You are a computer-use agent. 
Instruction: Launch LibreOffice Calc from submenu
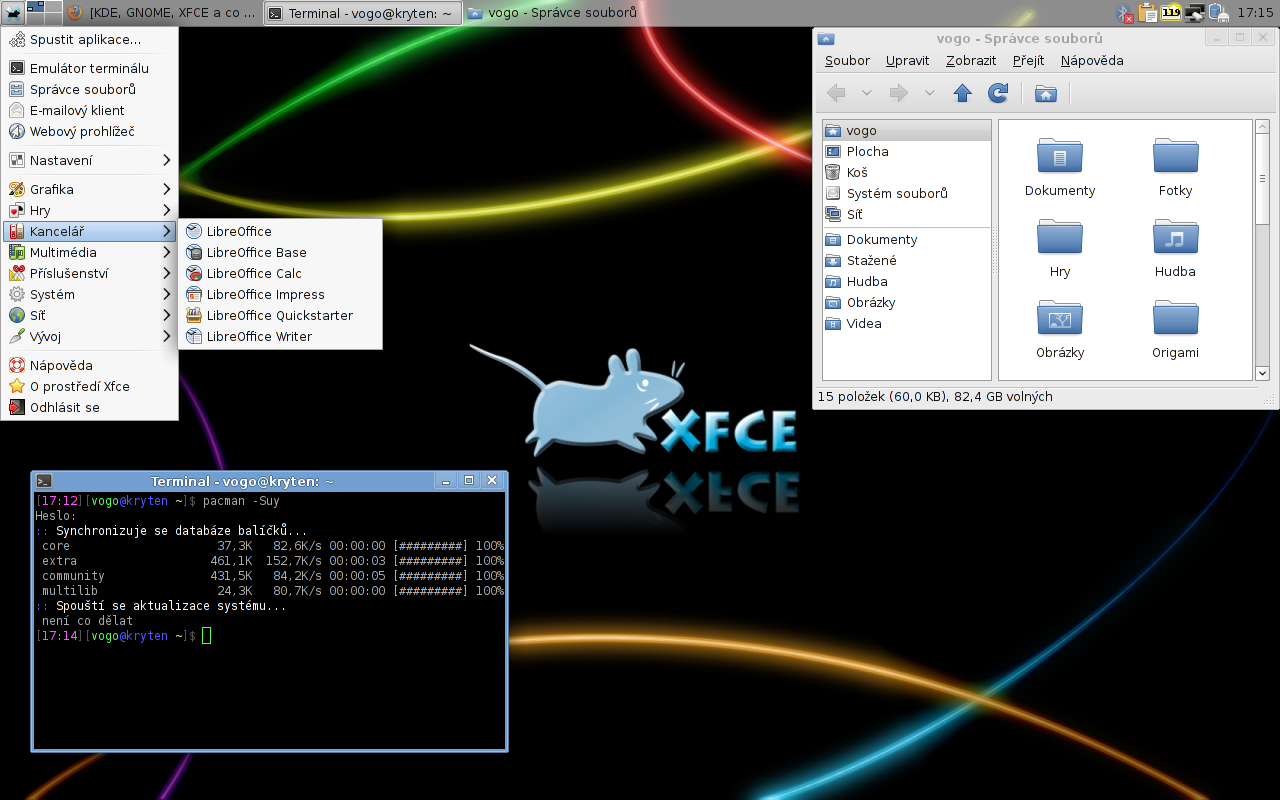point(254,274)
